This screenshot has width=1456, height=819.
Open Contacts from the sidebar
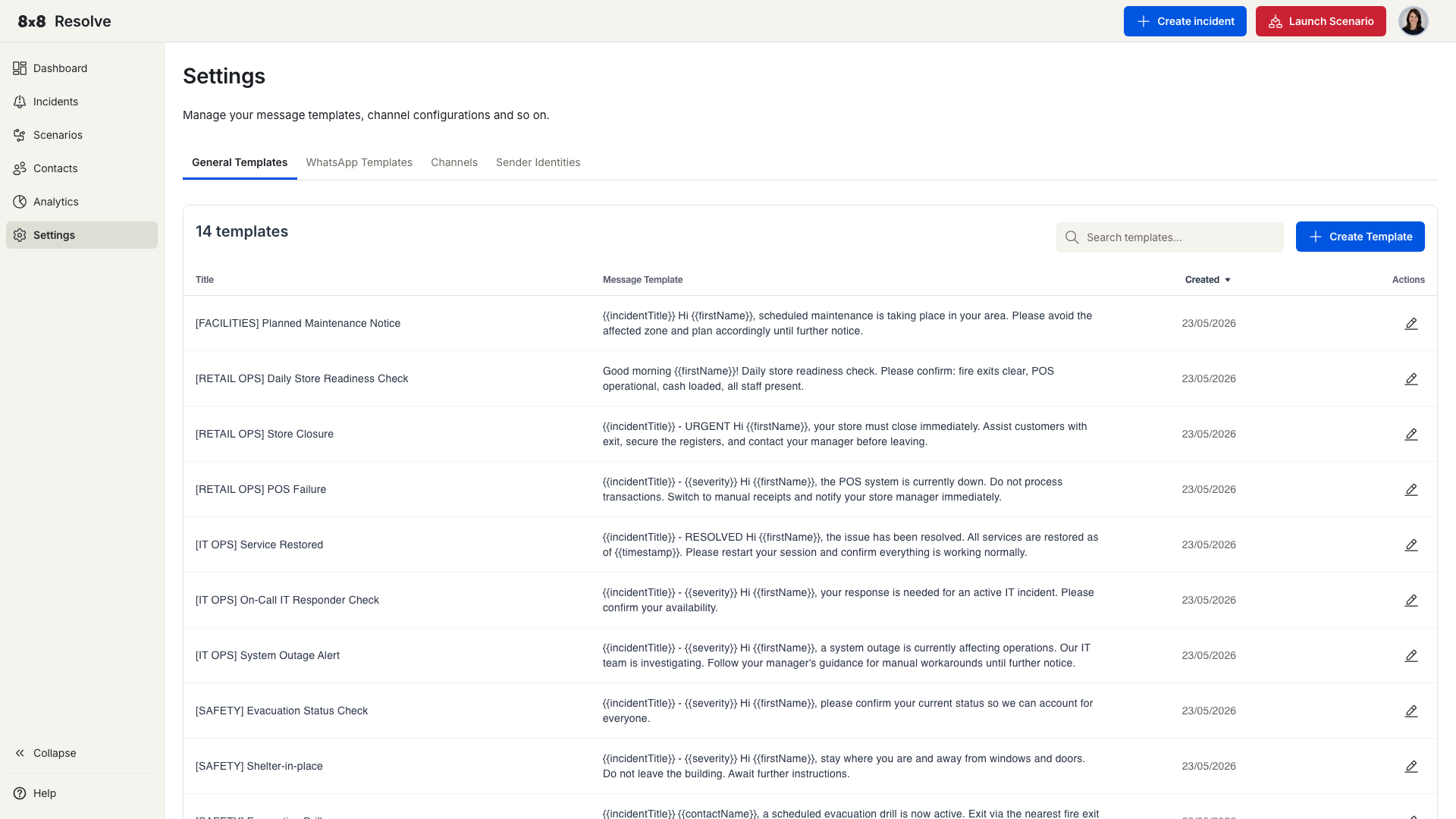(x=82, y=168)
